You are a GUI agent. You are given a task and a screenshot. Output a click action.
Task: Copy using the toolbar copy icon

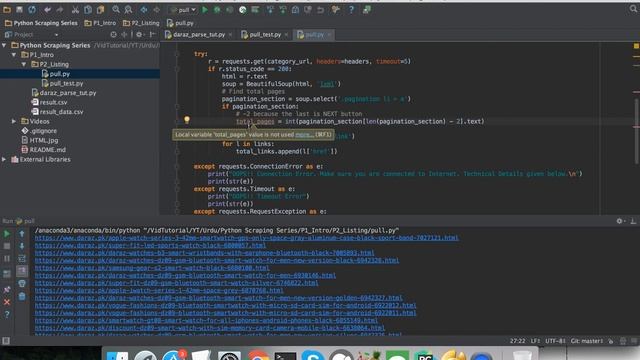click(x=88, y=9)
